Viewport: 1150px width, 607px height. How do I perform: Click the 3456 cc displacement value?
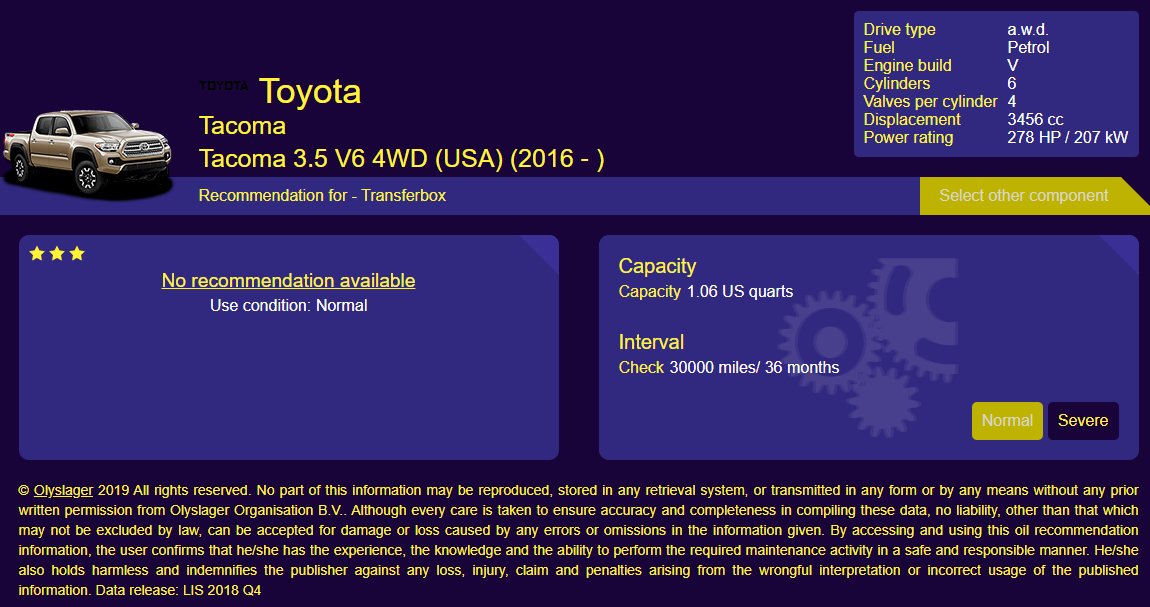tap(1036, 119)
